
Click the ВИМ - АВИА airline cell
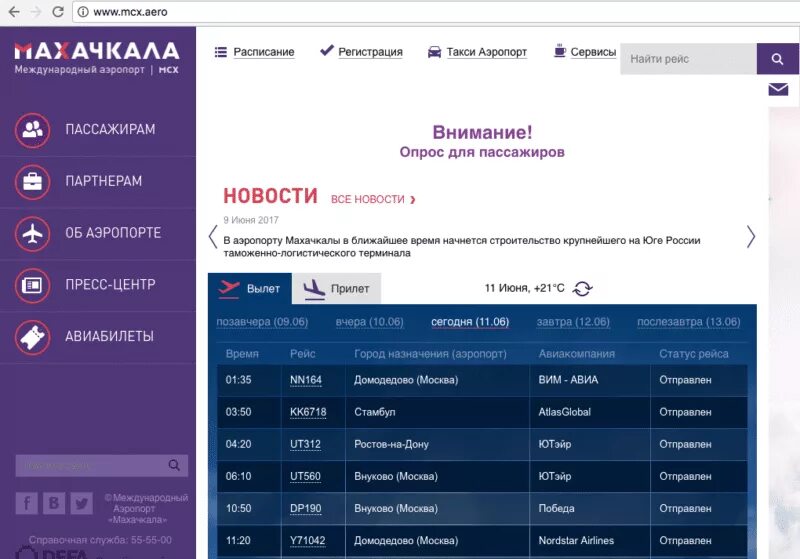(x=590, y=380)
